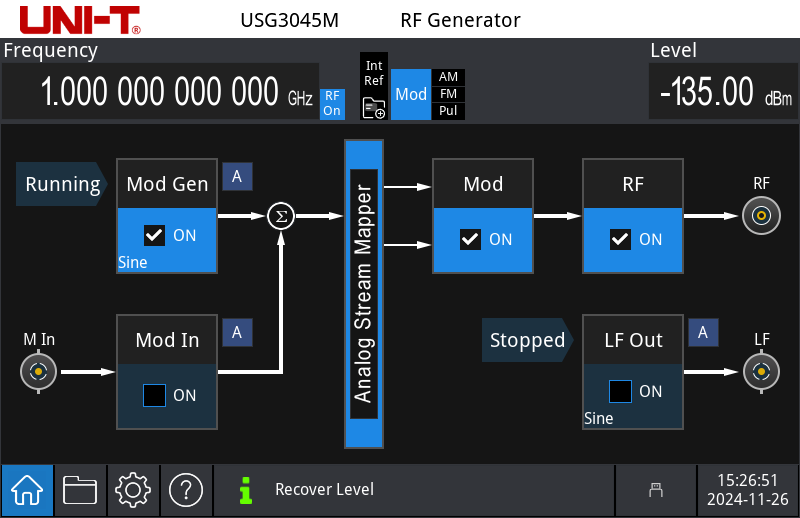
Task: Open the Mod block title
Action: 483,184
